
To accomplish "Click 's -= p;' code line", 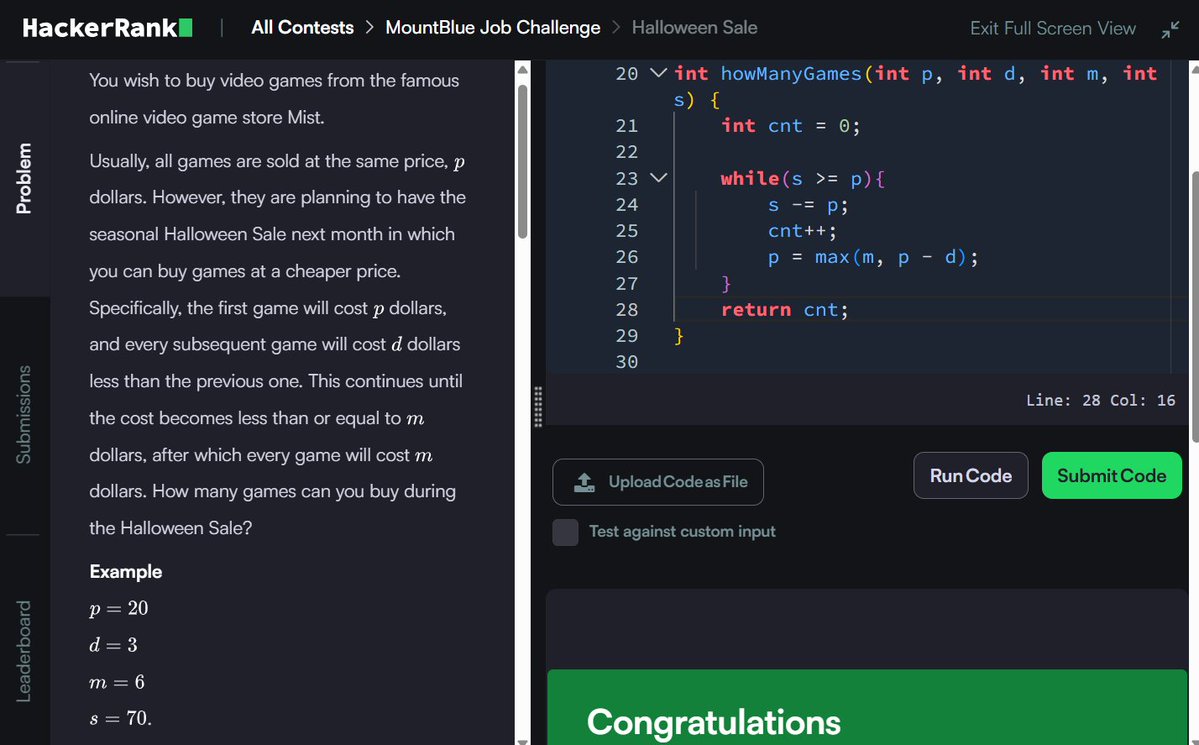I will tap(807, 205).
